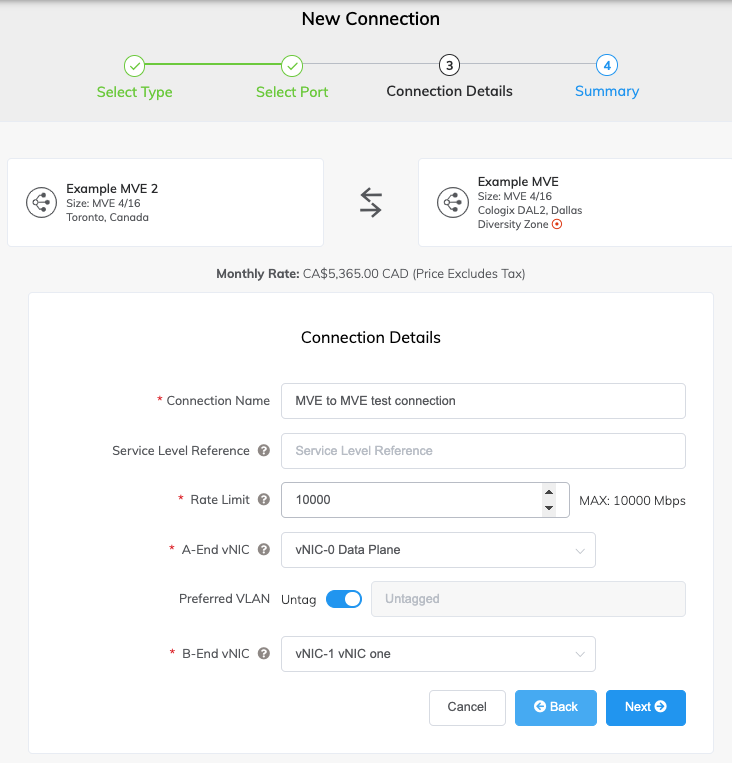Click the B-End vNIC help question mark
Screen dimensions: 732x763
click(x=264, y=654)
